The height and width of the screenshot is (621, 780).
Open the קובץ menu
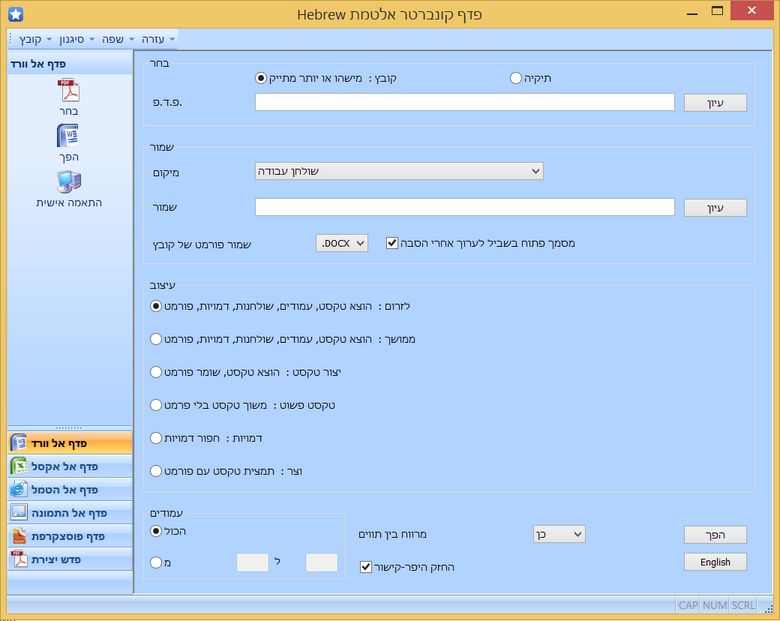point(35,39)
